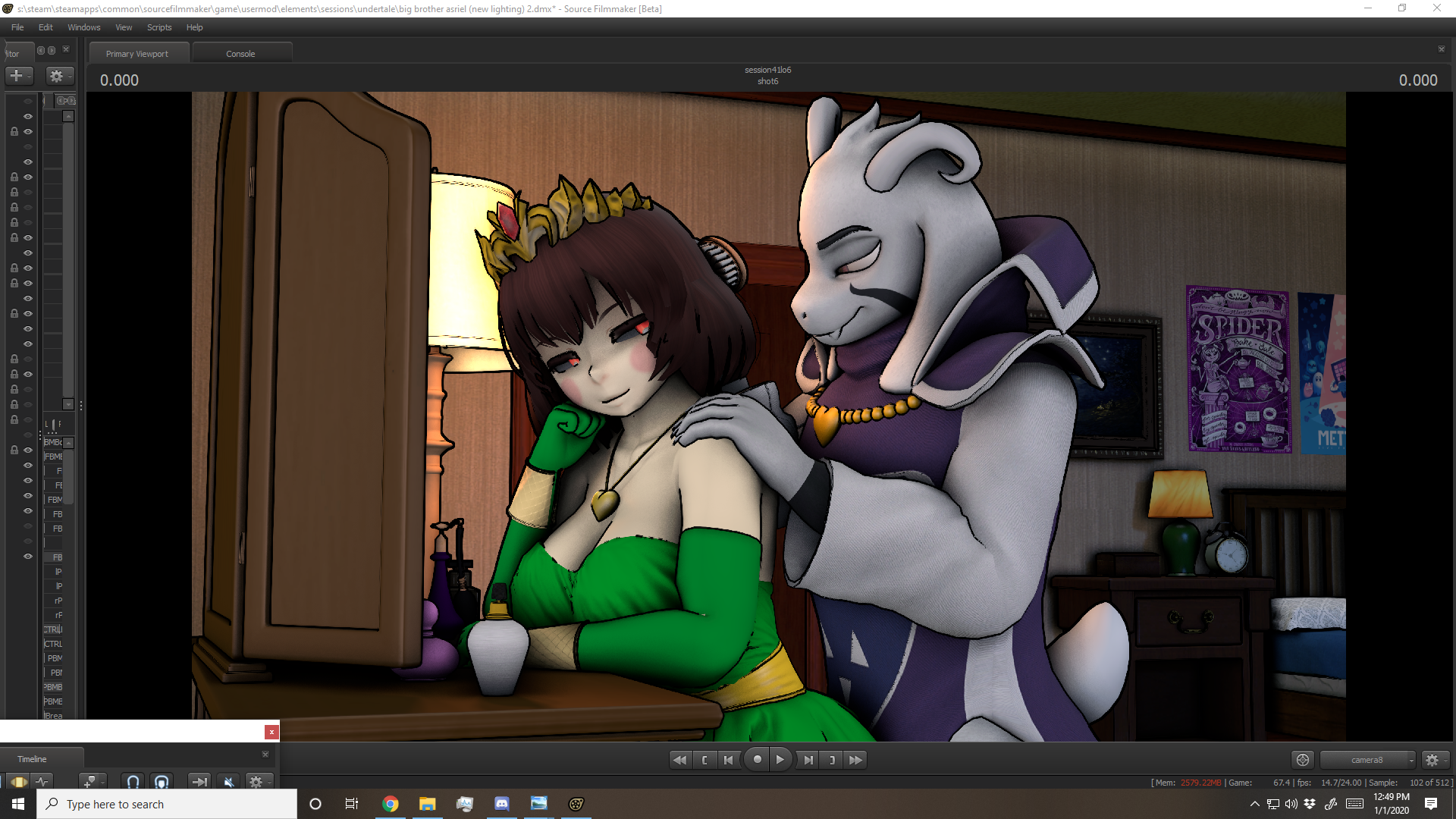Viewport: 1456px width, 819px height.
Task: Open Cortana from the taskbar
Action: (x=315, y=804)
